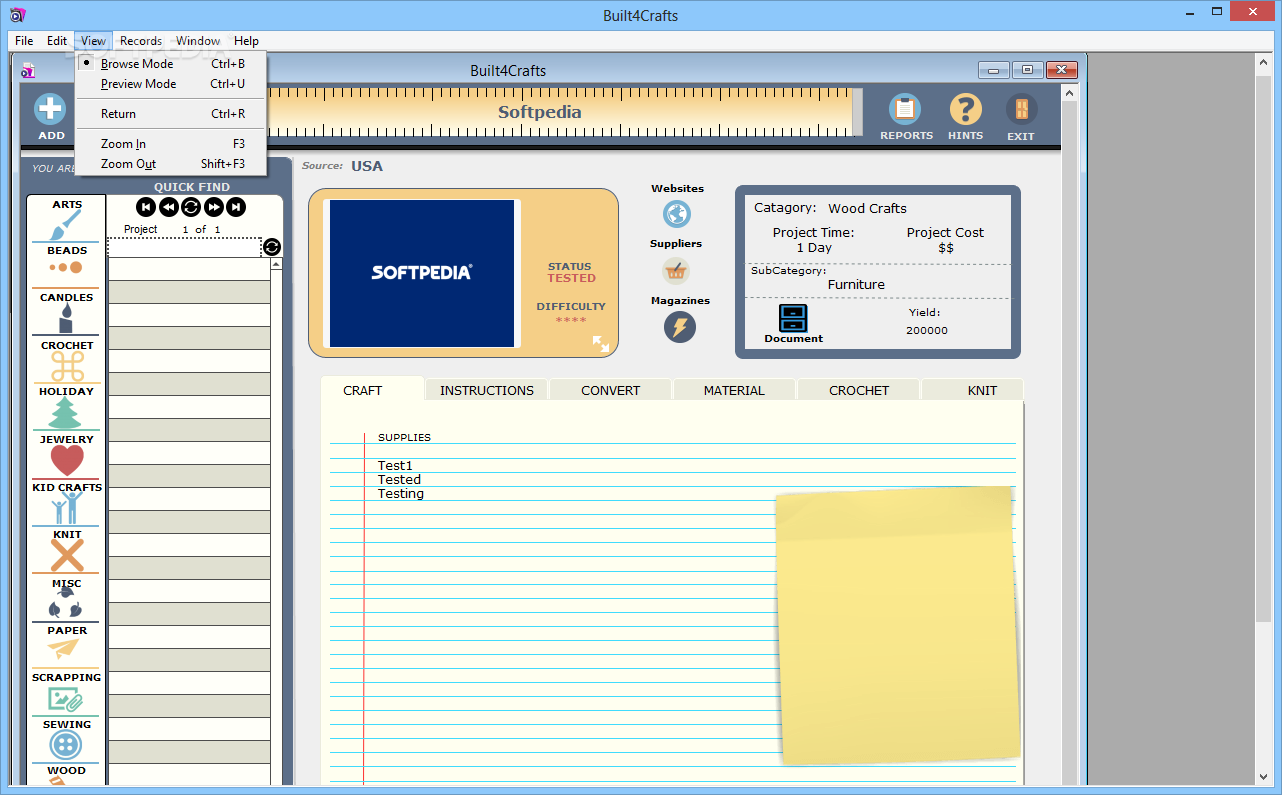The height and width of the screenshot is (795, 1282).
Task: Select the KID CRAFTS category icon
Action: (67, 508)
